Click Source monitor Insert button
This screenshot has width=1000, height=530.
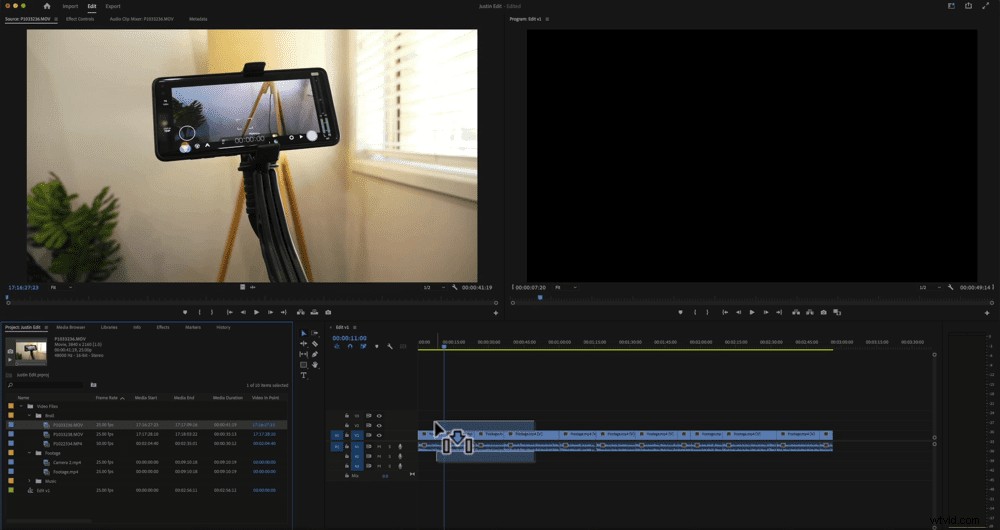click(x=300, y=313)
